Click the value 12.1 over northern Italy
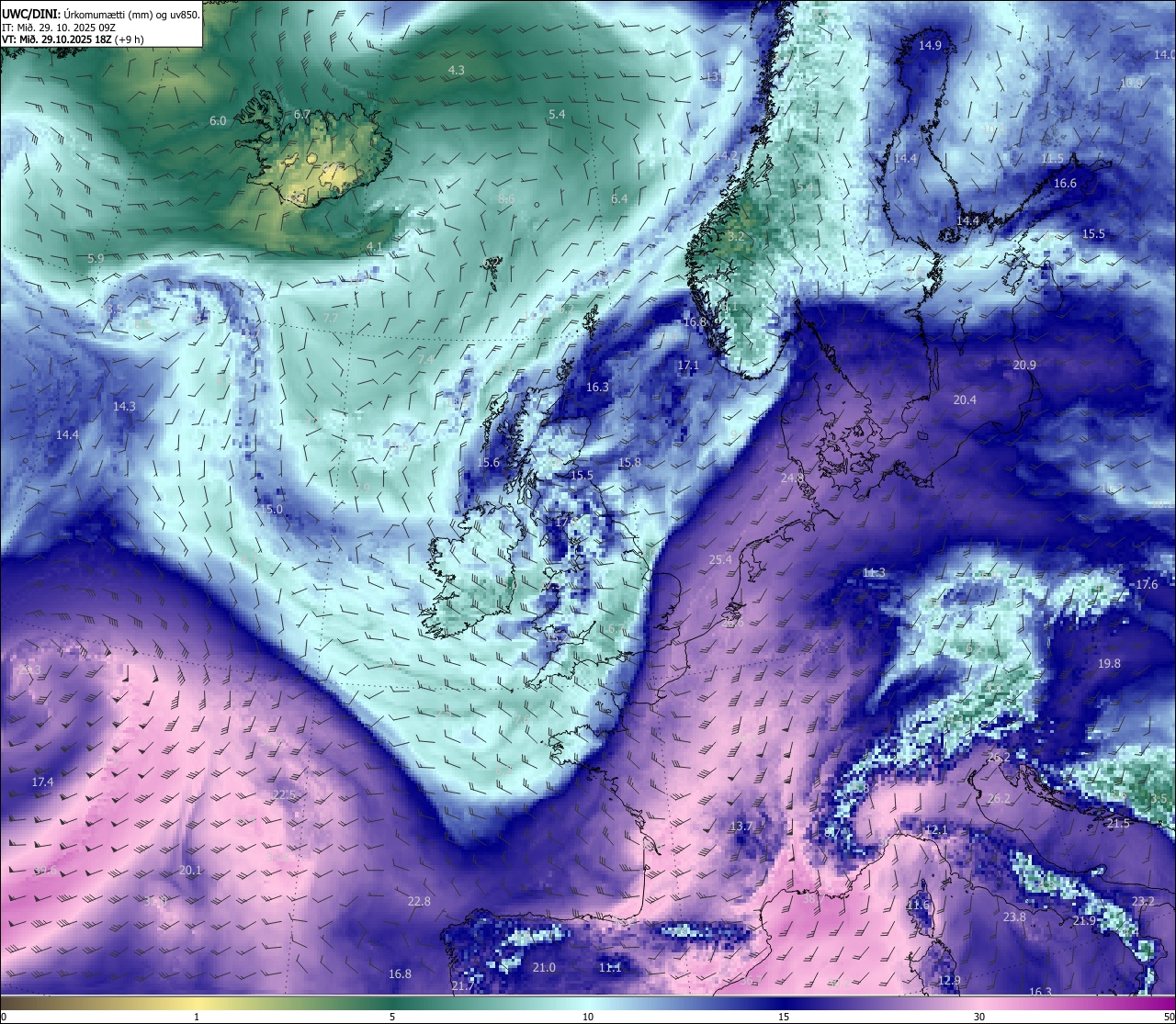 click(935, 830)
